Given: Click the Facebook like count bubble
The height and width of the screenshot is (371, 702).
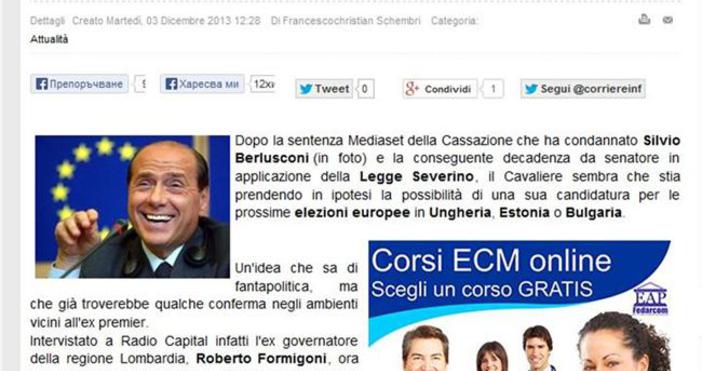Looking at the screenshot, I should click(x=263, y=84).
